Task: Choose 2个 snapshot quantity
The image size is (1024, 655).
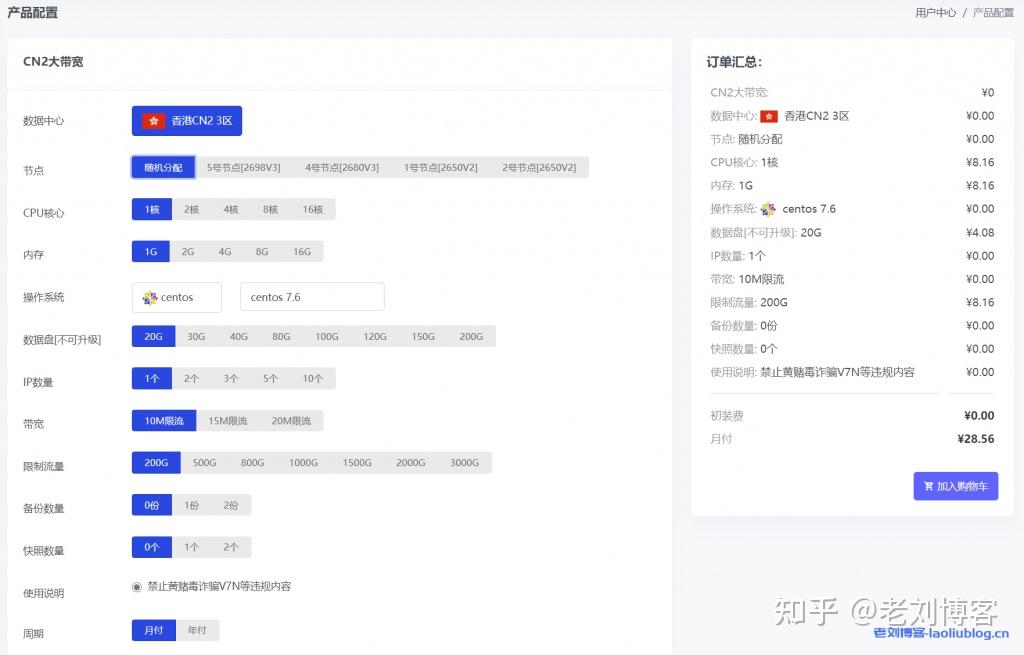Action: [x=231, y=547]
